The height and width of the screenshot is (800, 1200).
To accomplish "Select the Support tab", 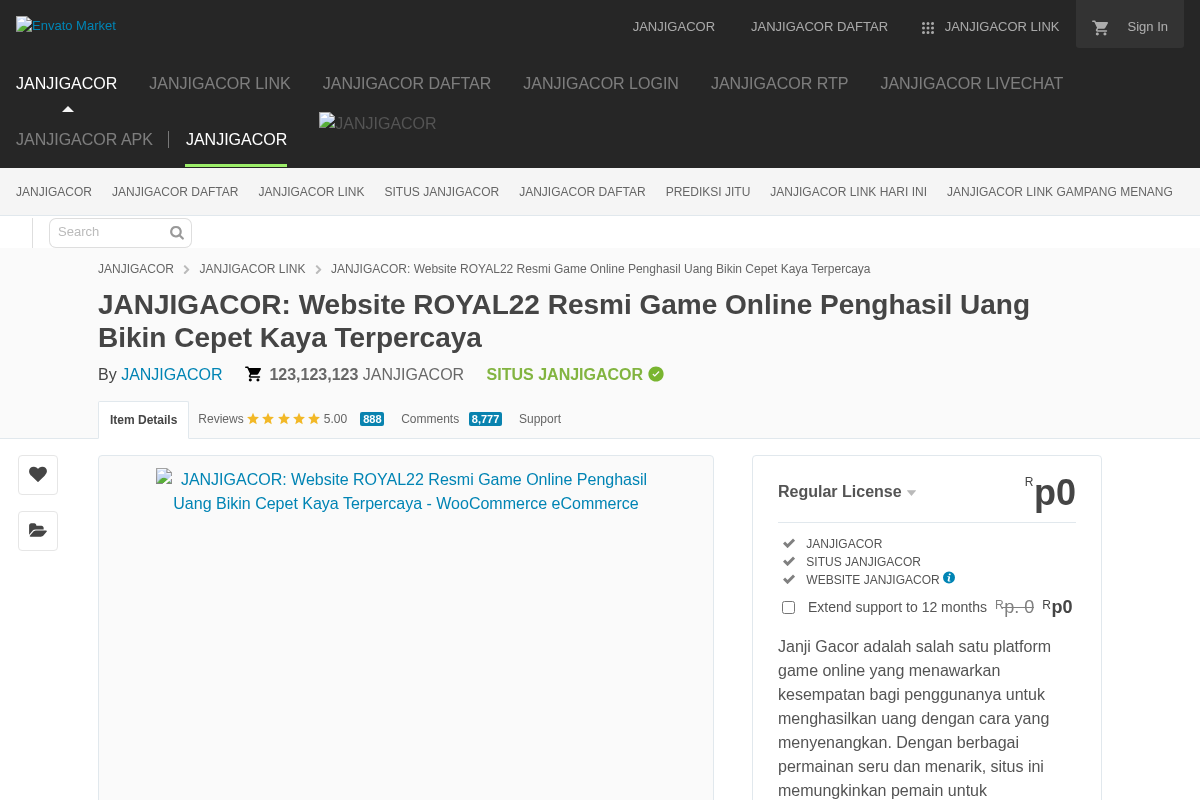I will tap(540, 419).
